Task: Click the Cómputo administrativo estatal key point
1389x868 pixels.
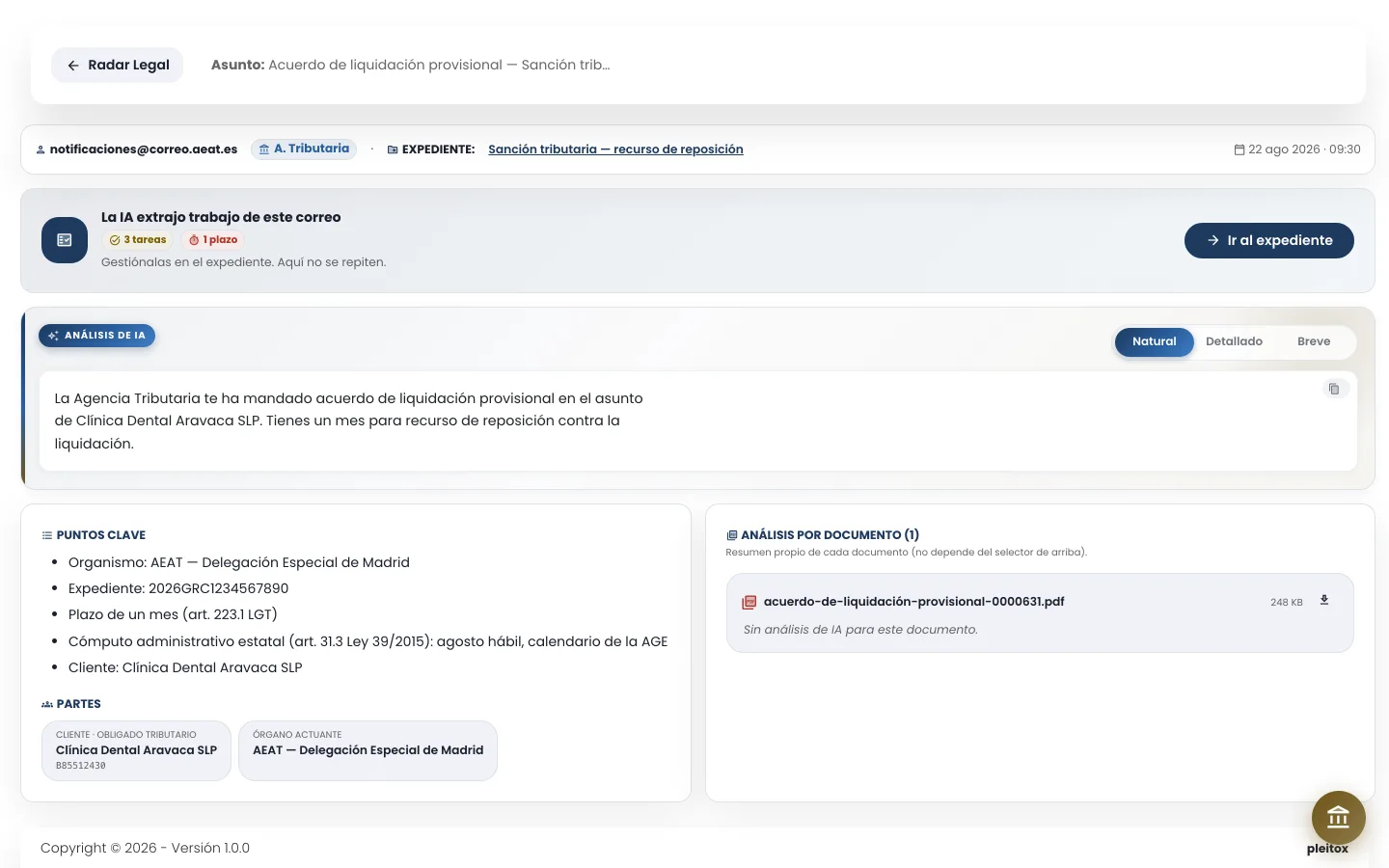Action: tap(368, 641)
